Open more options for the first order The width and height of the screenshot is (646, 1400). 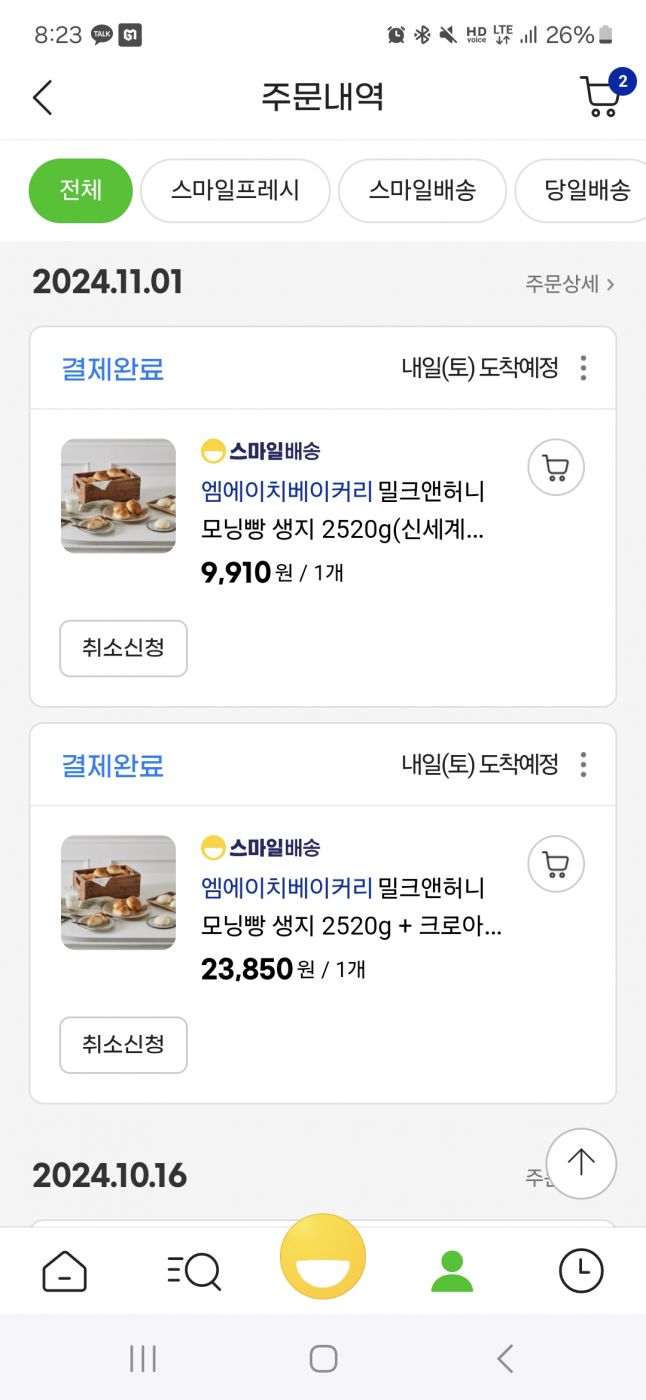click(583, 368)
